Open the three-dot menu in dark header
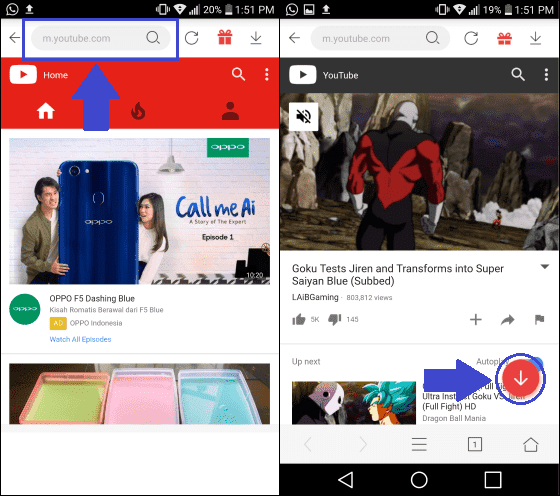The height and width of the screenshot is (496, 560). [x=546, y=74]
